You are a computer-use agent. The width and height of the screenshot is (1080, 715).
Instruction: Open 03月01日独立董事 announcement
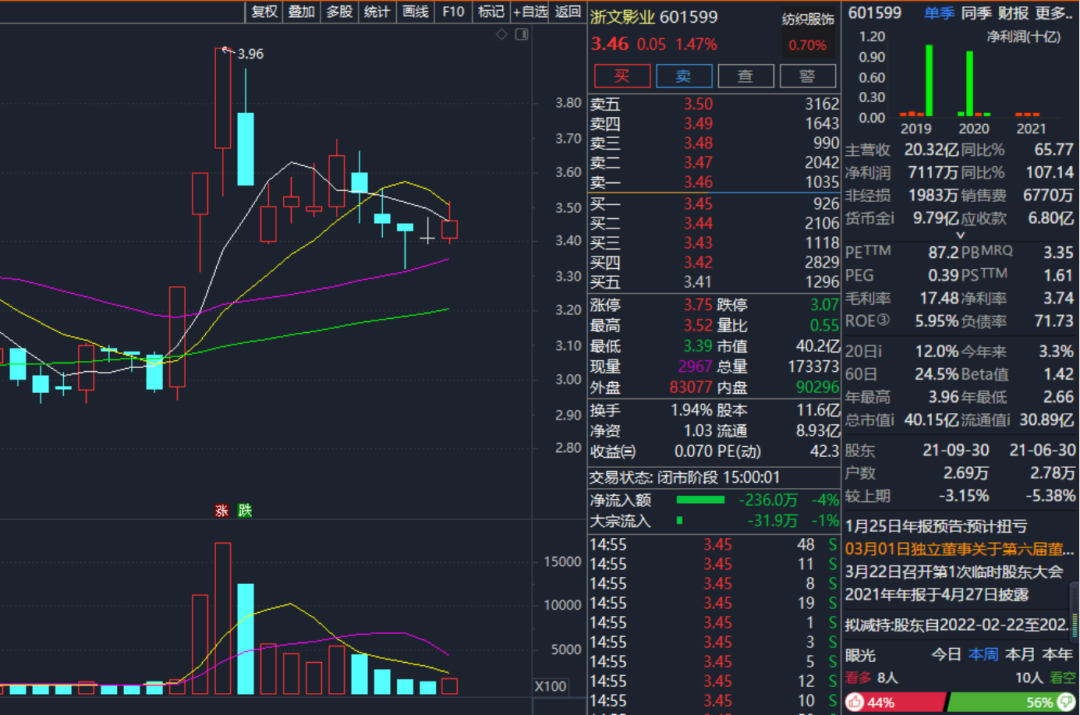959,549
